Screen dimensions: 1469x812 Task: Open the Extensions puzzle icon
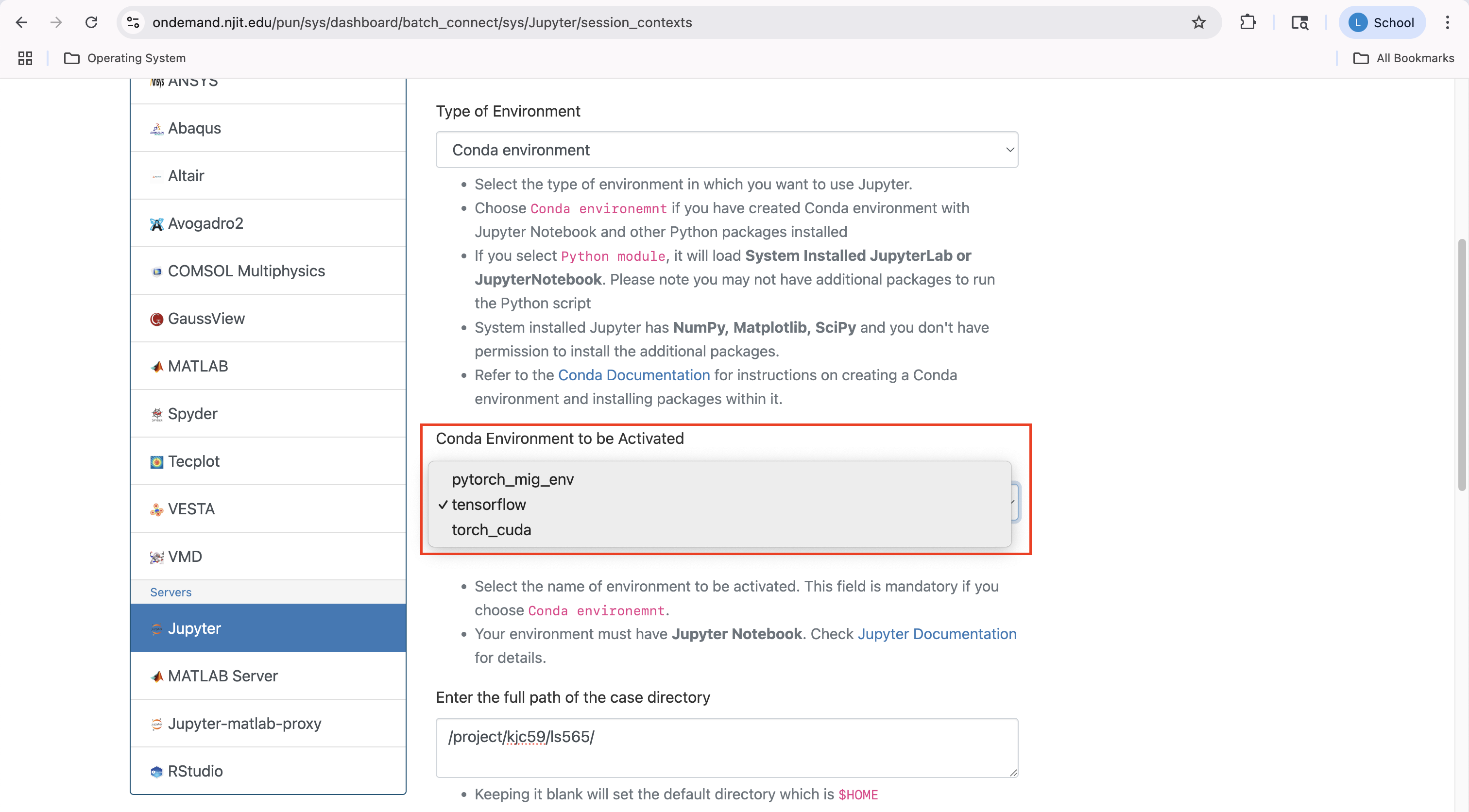pos(1248,22)
